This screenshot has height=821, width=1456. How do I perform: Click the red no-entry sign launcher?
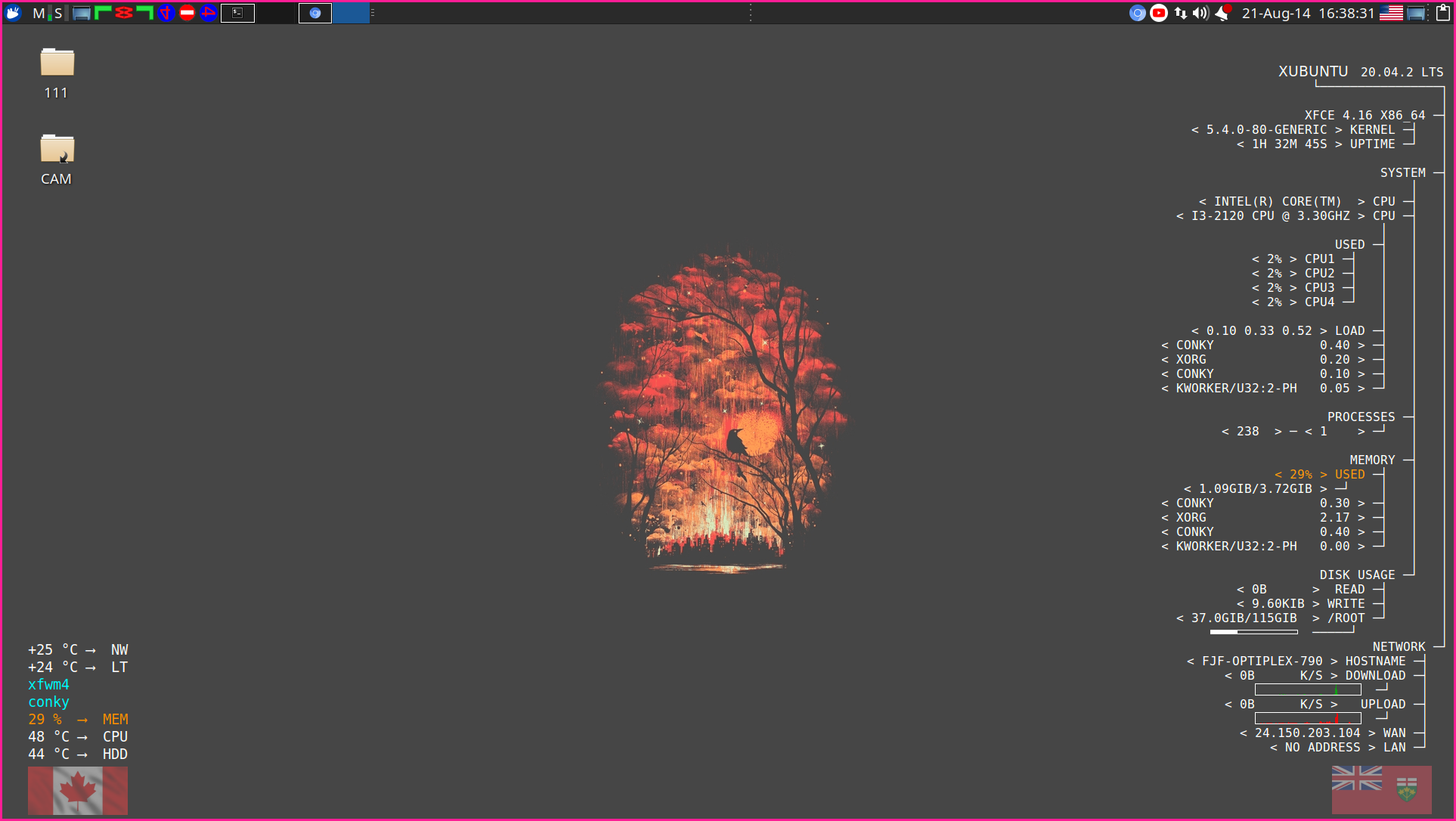pos(187,13)
